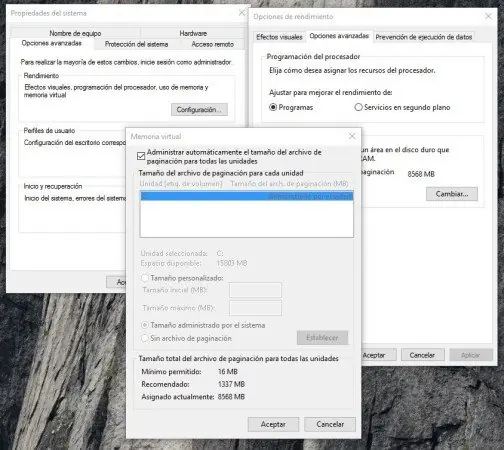
Task: Select Opciones avanzadas tab in Propiedades del sistema
Action: [x=52, y=43]
